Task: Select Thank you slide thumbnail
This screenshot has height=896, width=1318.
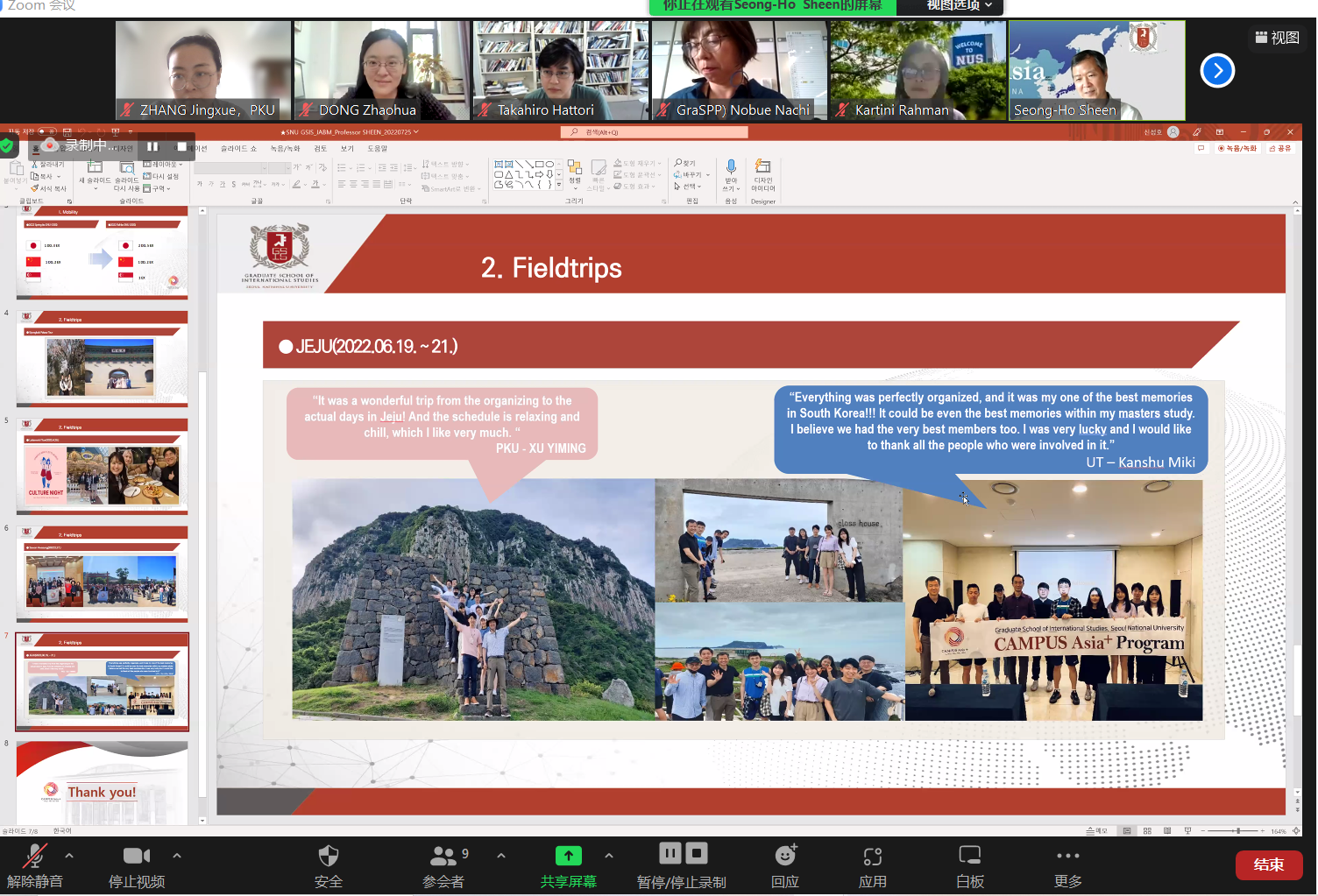Action: [103, 783]
